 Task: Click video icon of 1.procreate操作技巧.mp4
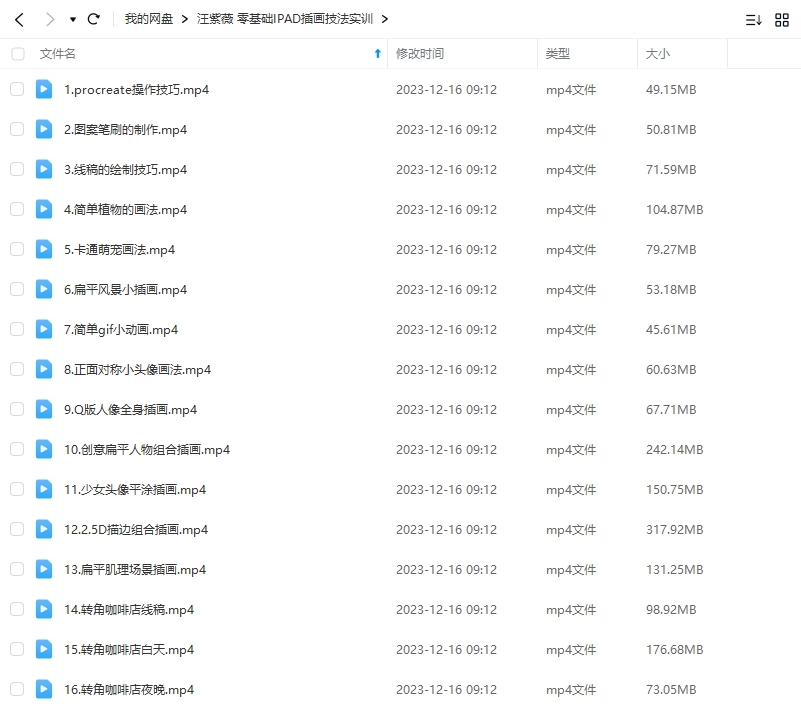click(44, 89)
